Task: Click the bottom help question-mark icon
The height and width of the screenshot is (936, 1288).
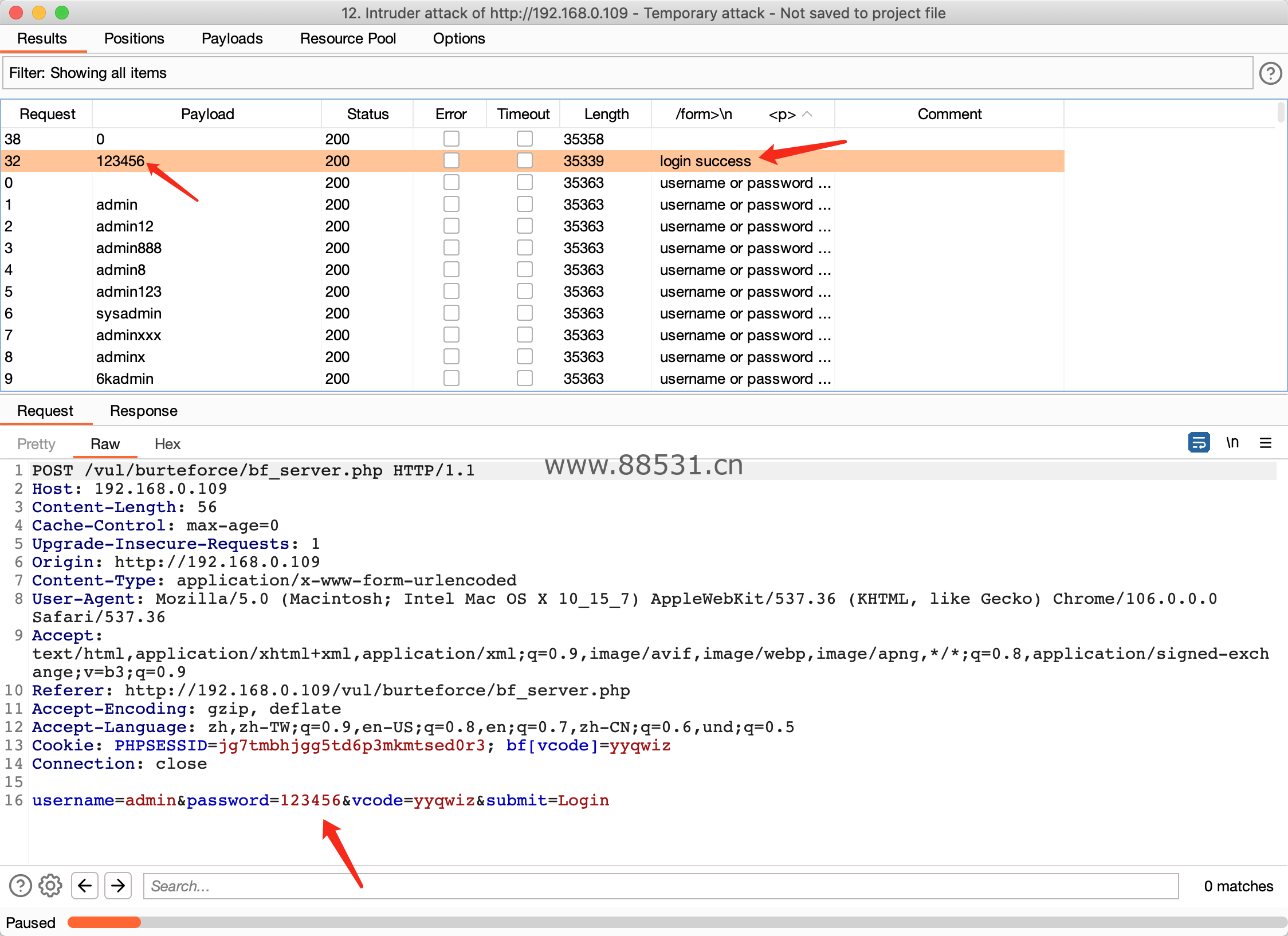Action: click(x=21, y=886)
